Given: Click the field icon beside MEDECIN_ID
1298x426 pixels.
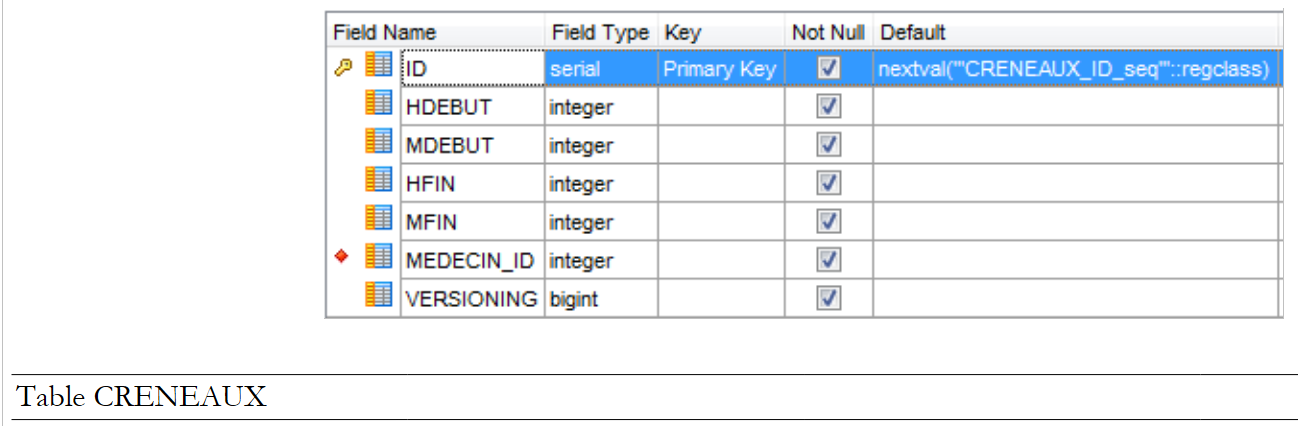Looking at the screenshot, I should [x=378, y=257].
